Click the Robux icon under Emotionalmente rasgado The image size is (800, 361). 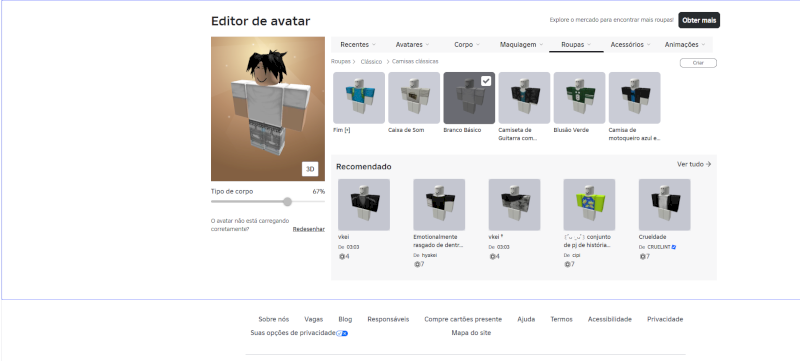click(417, 264)
